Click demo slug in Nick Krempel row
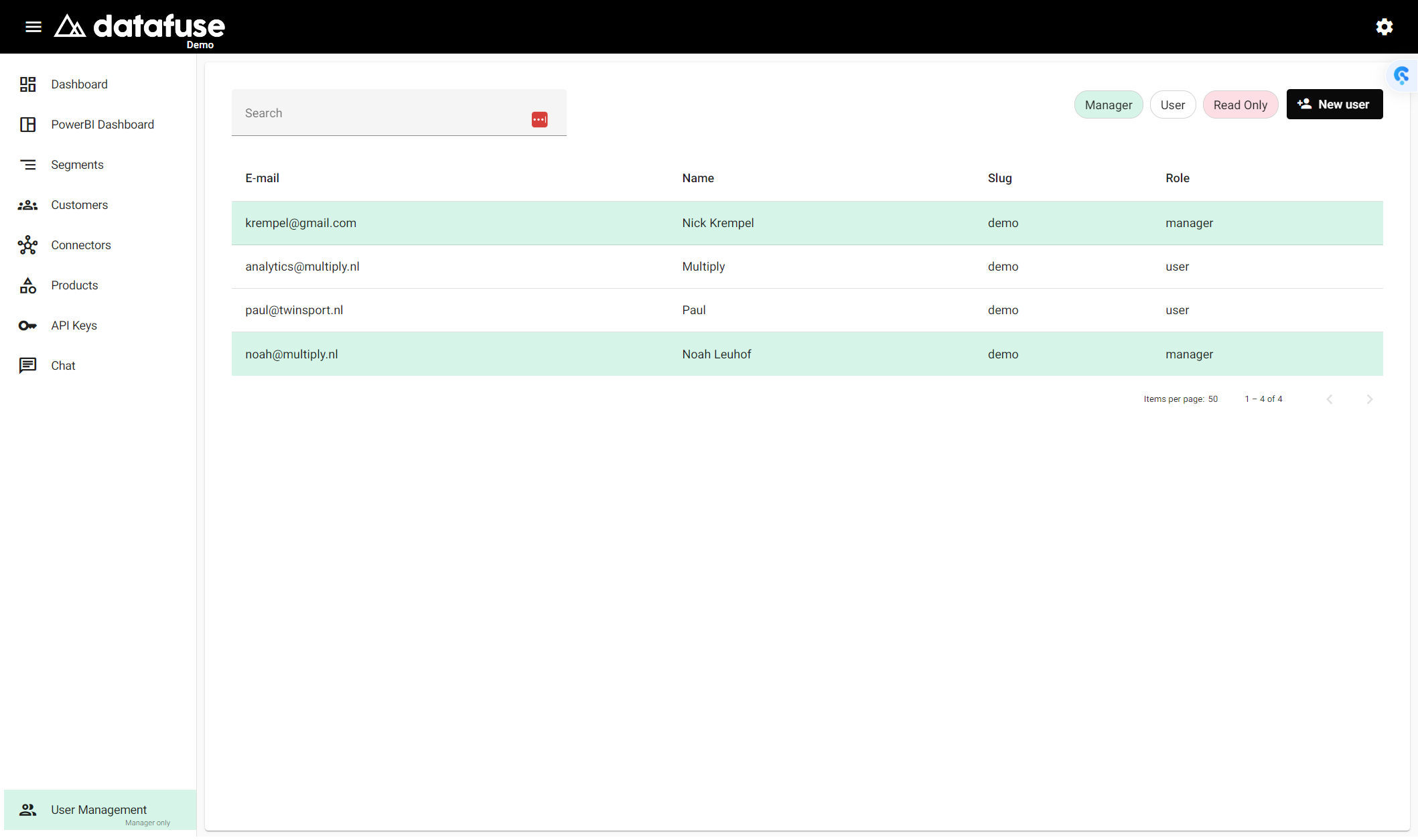 (x=1003, y=223)
